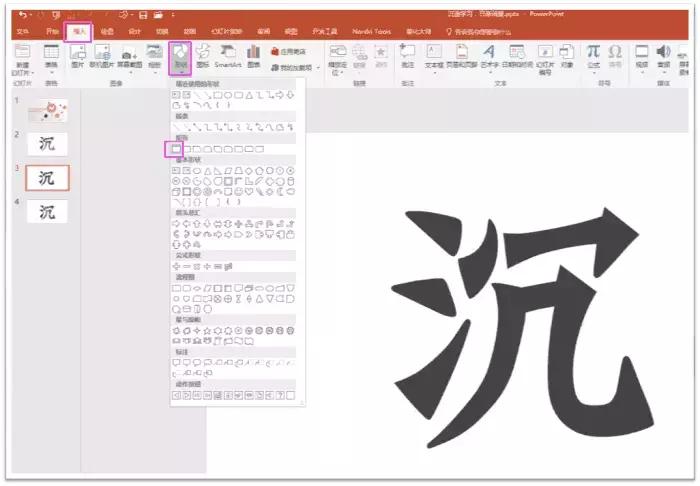The image size is (700, 486).
Task: Switch to the Nordri Tools tab
Action: (x=371, y=31)
